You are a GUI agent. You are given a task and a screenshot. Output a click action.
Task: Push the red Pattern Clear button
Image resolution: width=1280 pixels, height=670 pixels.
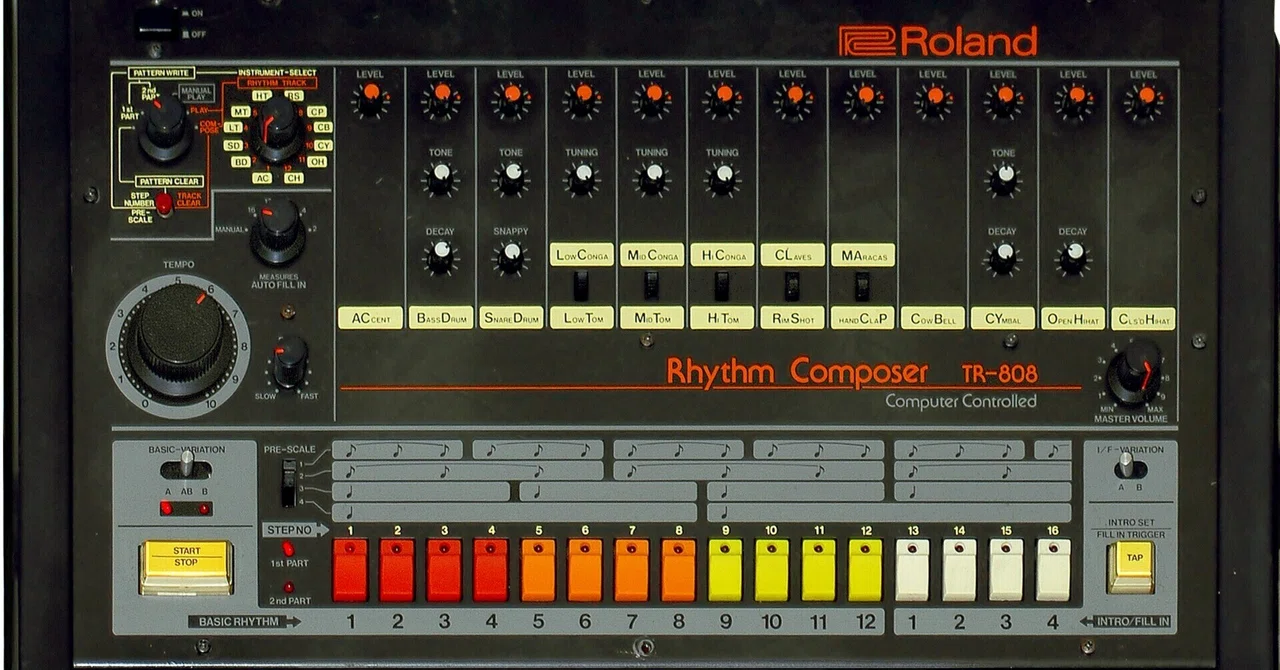163,203
